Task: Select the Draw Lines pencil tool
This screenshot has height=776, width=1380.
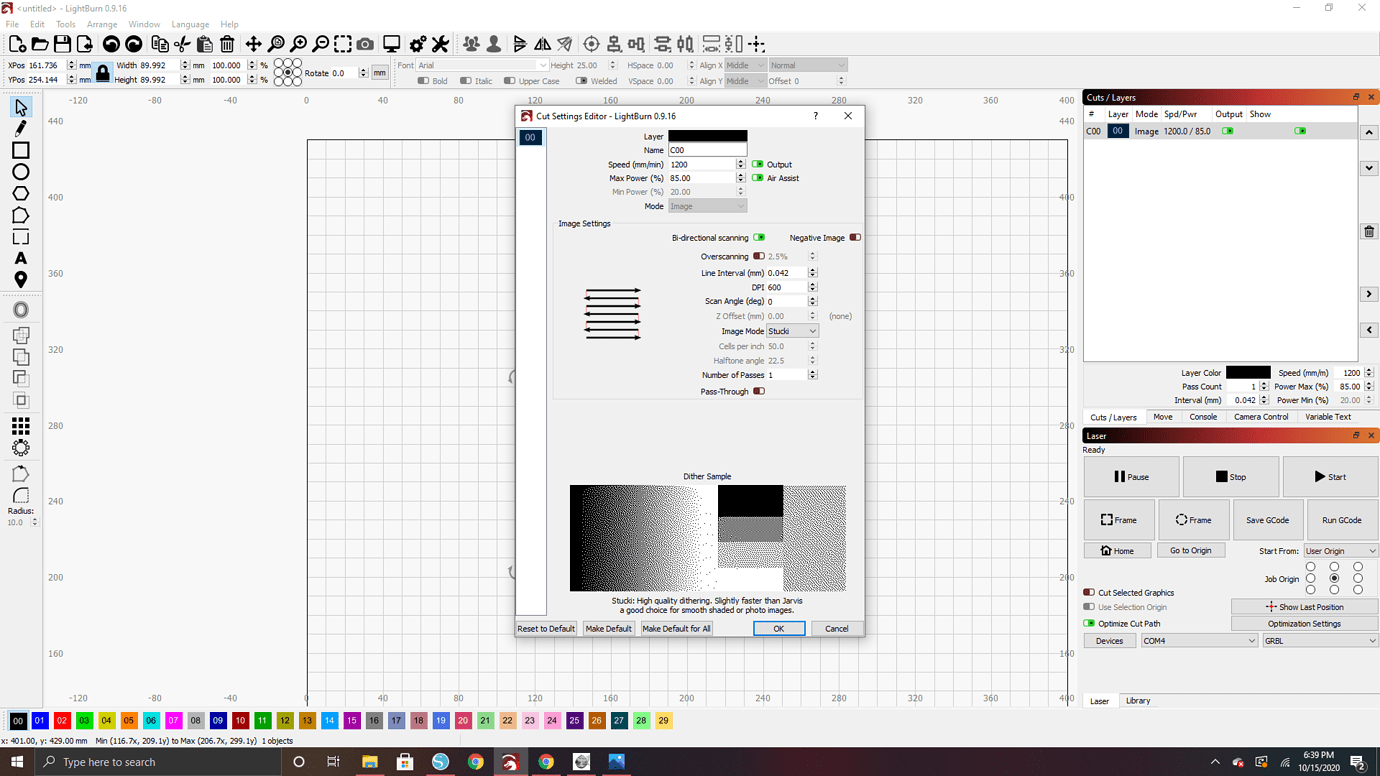Action: click(x=20, y=128)
